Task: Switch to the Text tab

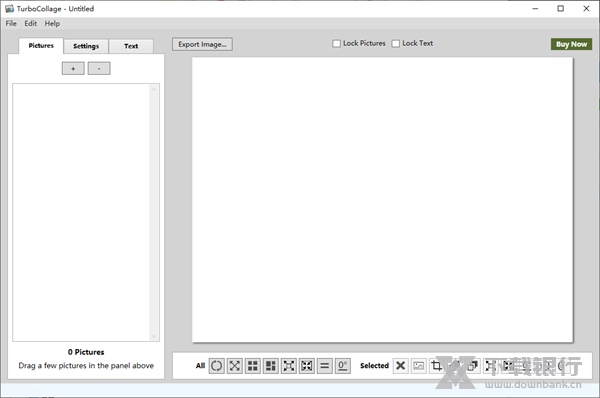Action: [x=131, y=46]
